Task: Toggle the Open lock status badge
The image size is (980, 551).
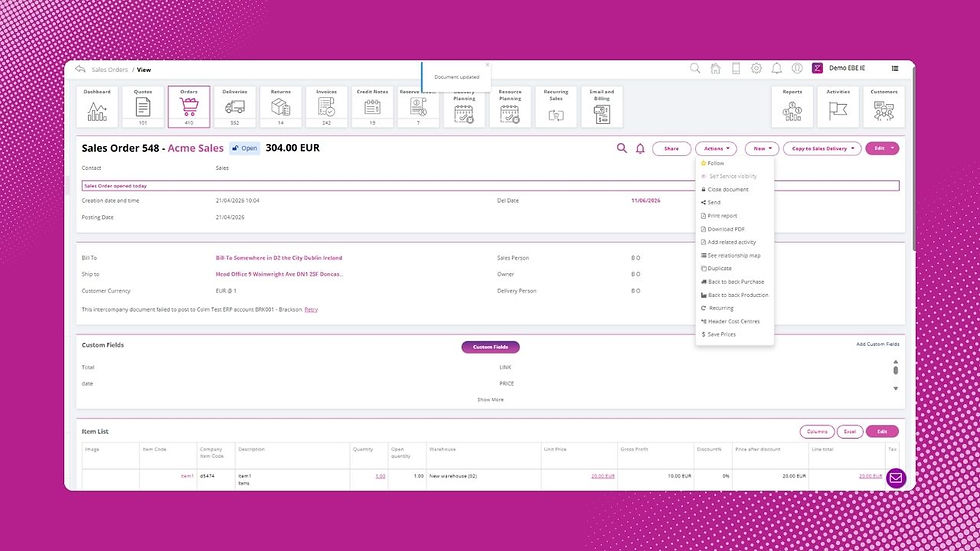Action: pos(244,148)
